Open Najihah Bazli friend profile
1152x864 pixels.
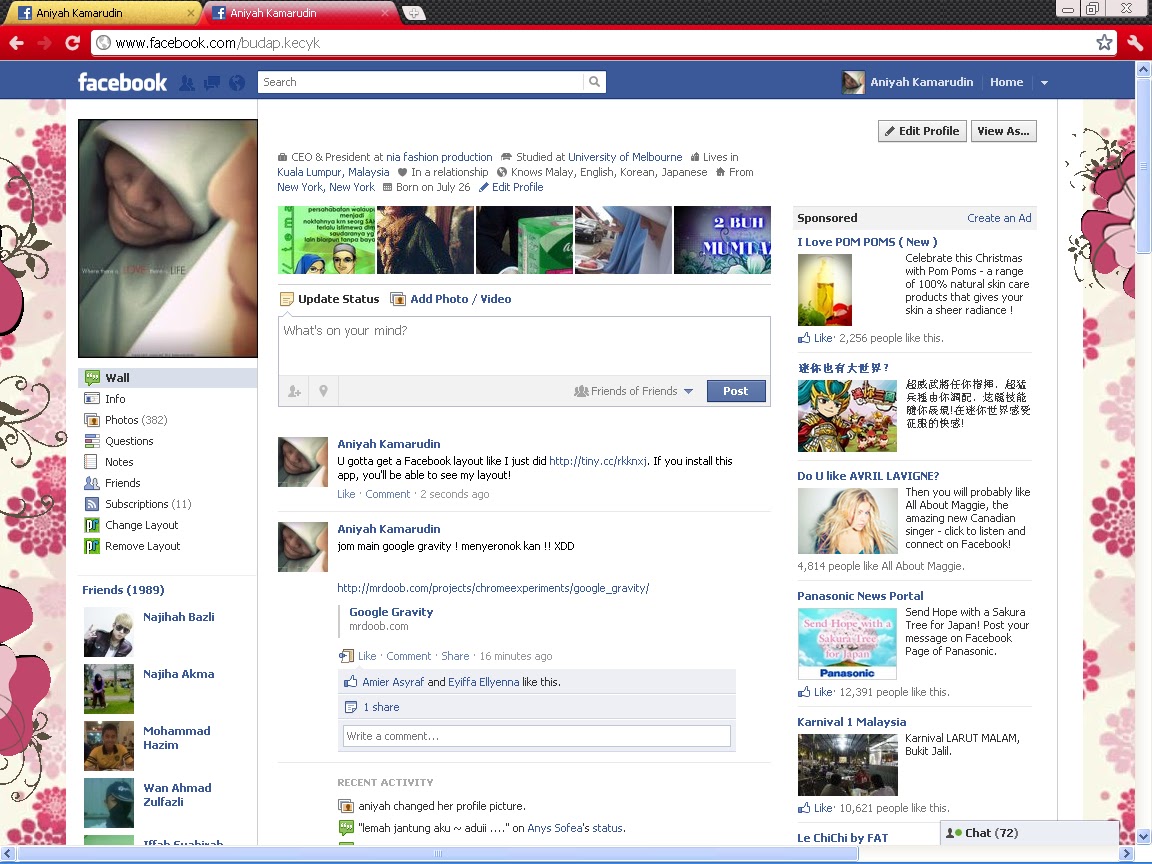click(x=179, y=617)
